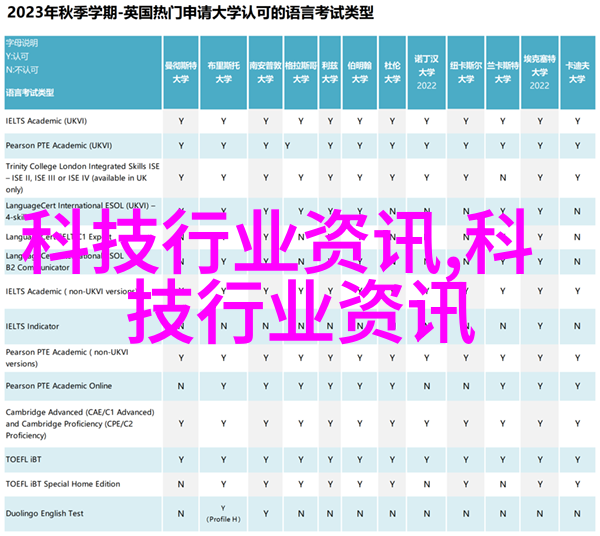The image size is (600, 536).
Task: Click the 'Pearson PTE Academic ( non-UKVI versions)' label
Action: tap(67, 358)
